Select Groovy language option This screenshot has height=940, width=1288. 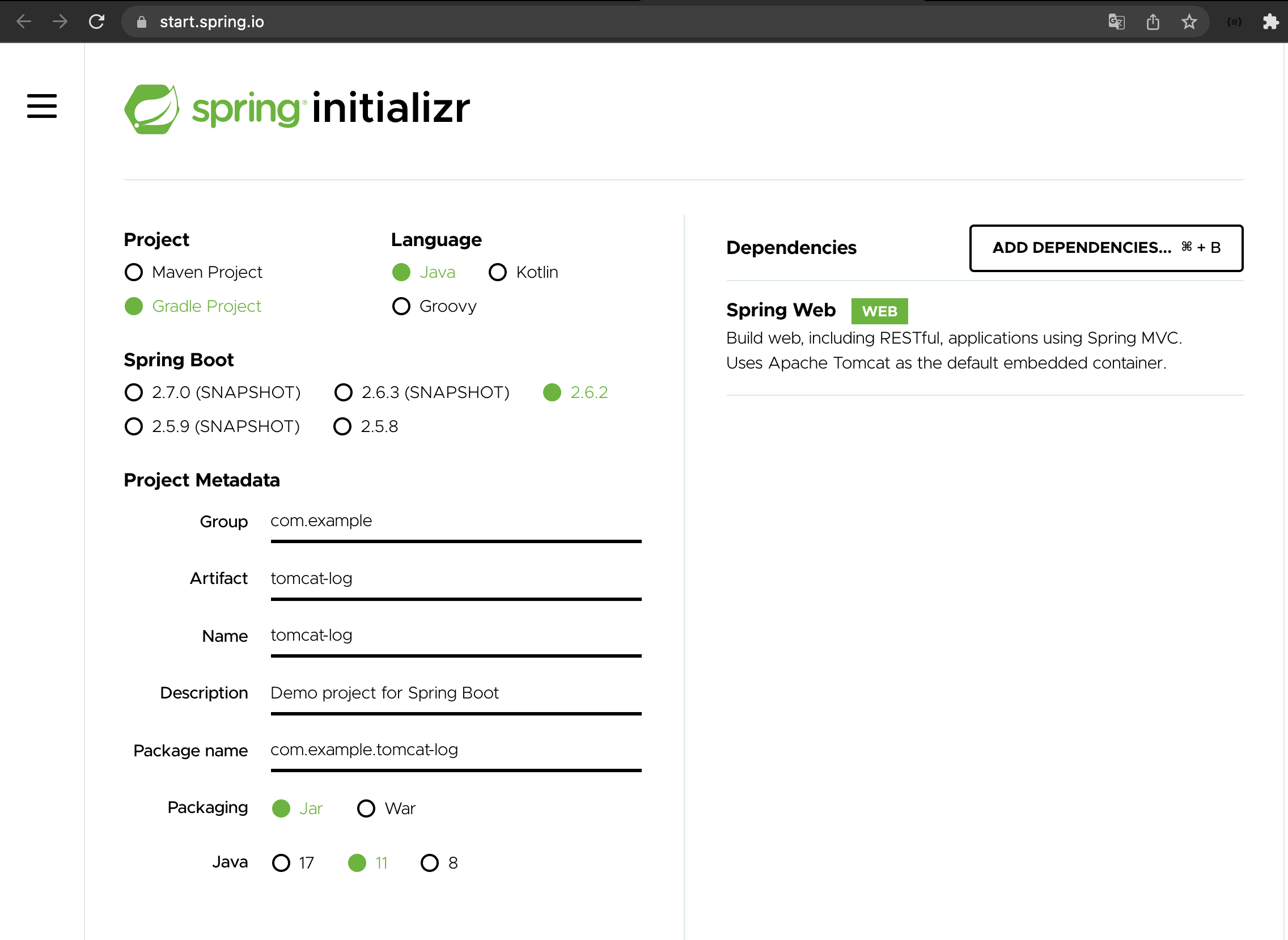tap(401, 306)
